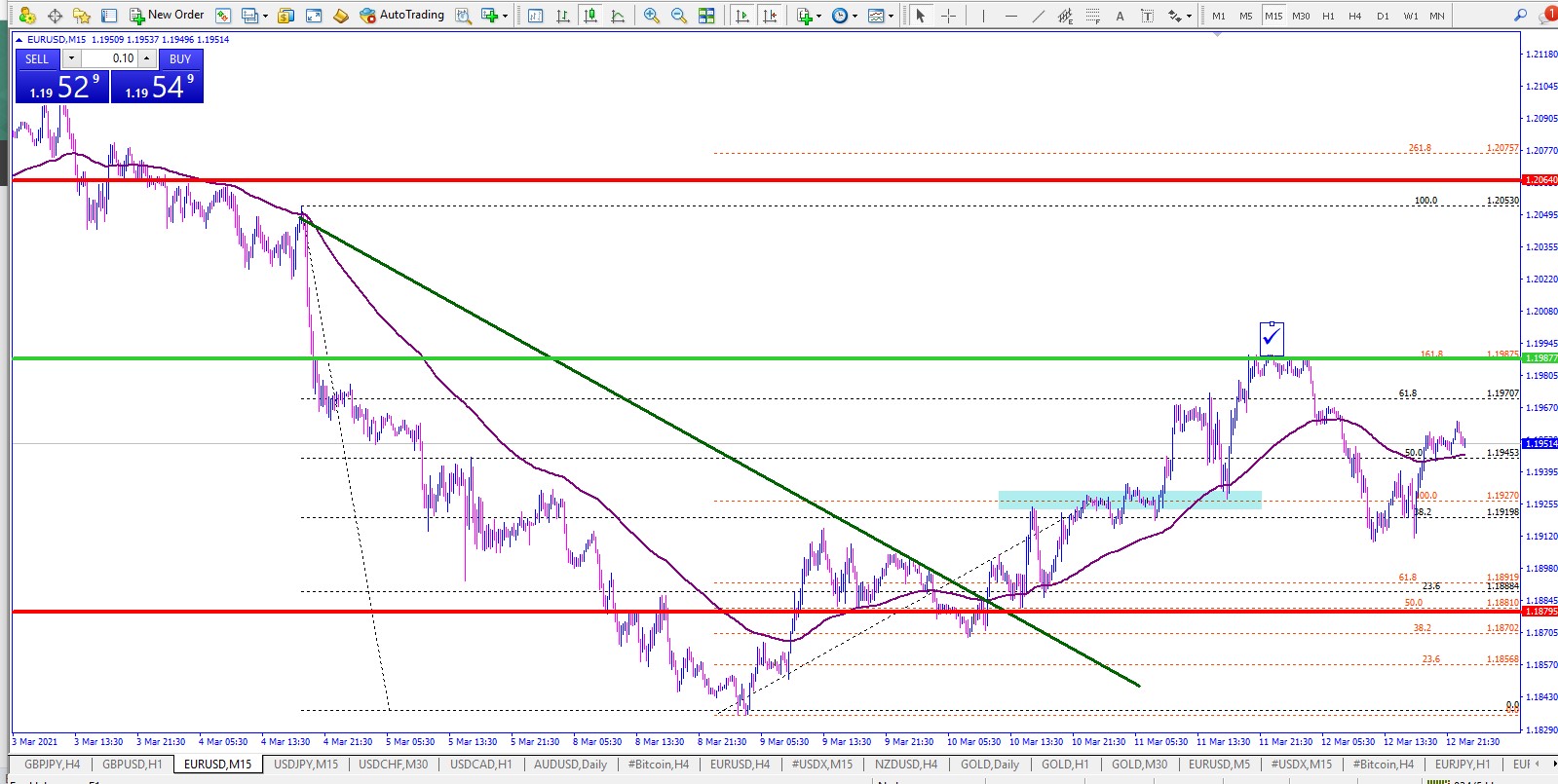Select the text 'A' drawing tool
Viewport: 1558px width, 784px height.
point(1120,16)
